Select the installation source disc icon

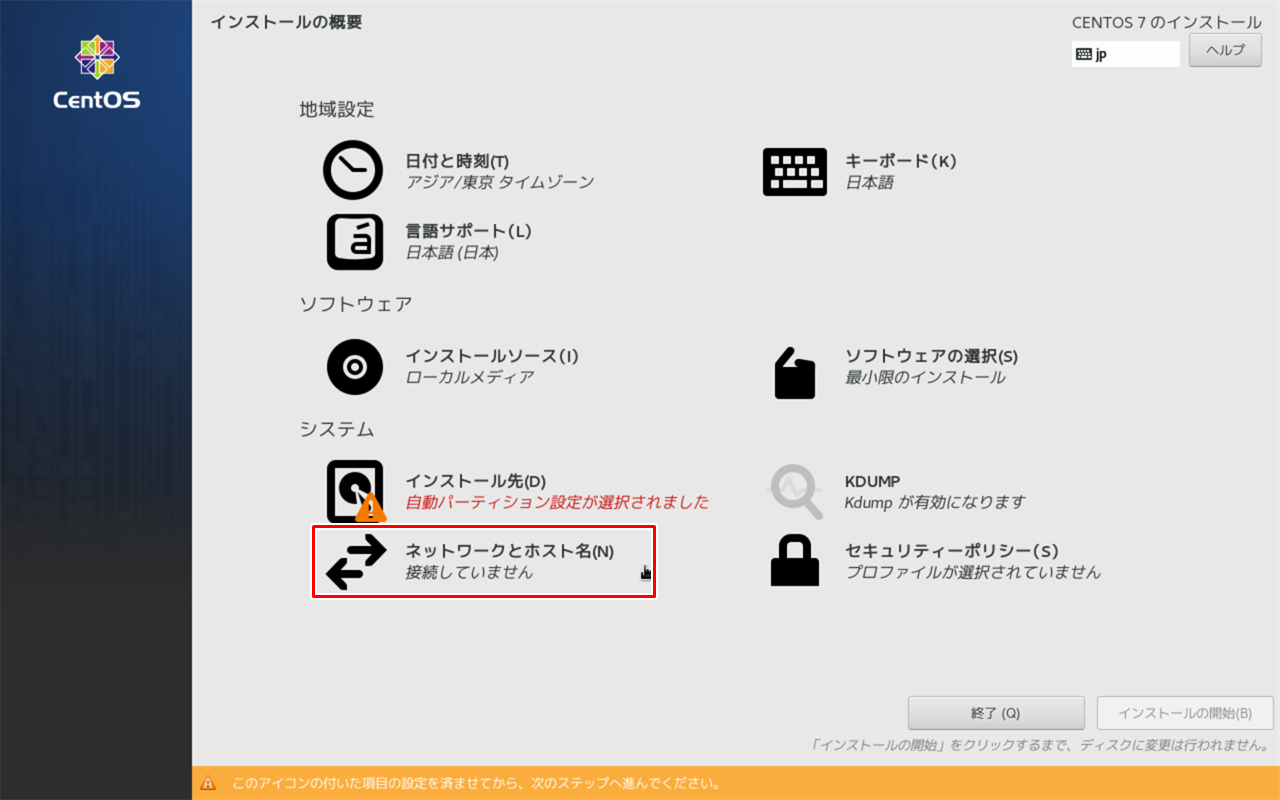click(355, 367)
